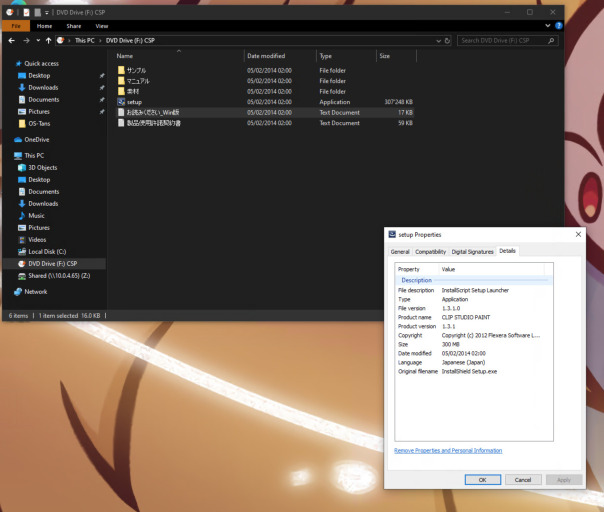Screen dimensions: 604x512
Task: Open Local Disk (C:) in sidebar
Action: coord(47,251)
